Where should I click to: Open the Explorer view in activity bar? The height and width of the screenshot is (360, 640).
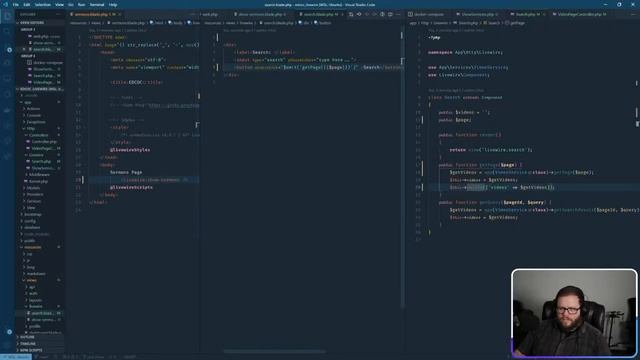(7, 17)
